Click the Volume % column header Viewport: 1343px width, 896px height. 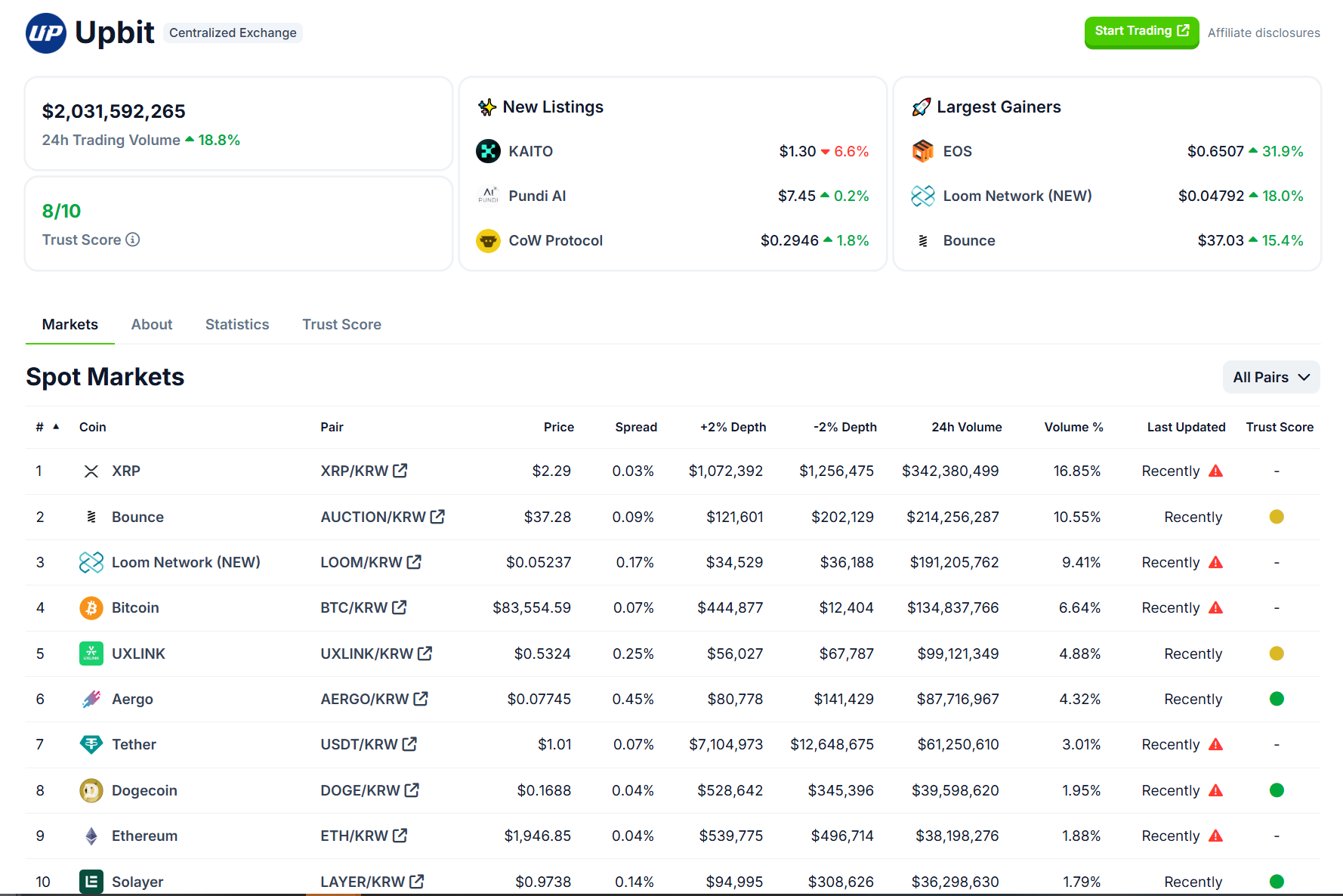click(1073, 427)
